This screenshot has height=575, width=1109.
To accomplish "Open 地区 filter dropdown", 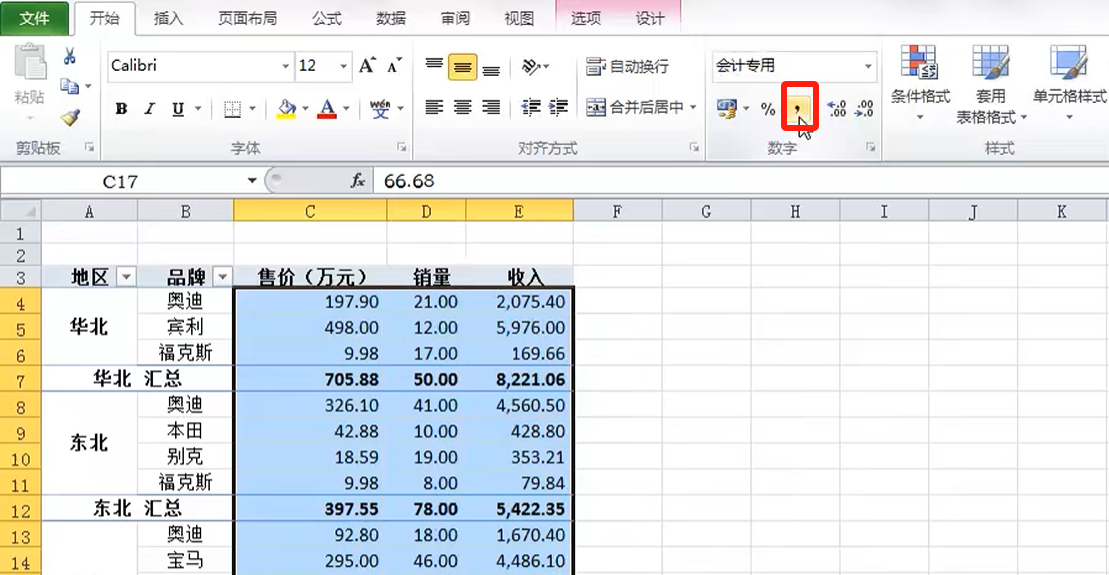I will [x=126, y=277].
